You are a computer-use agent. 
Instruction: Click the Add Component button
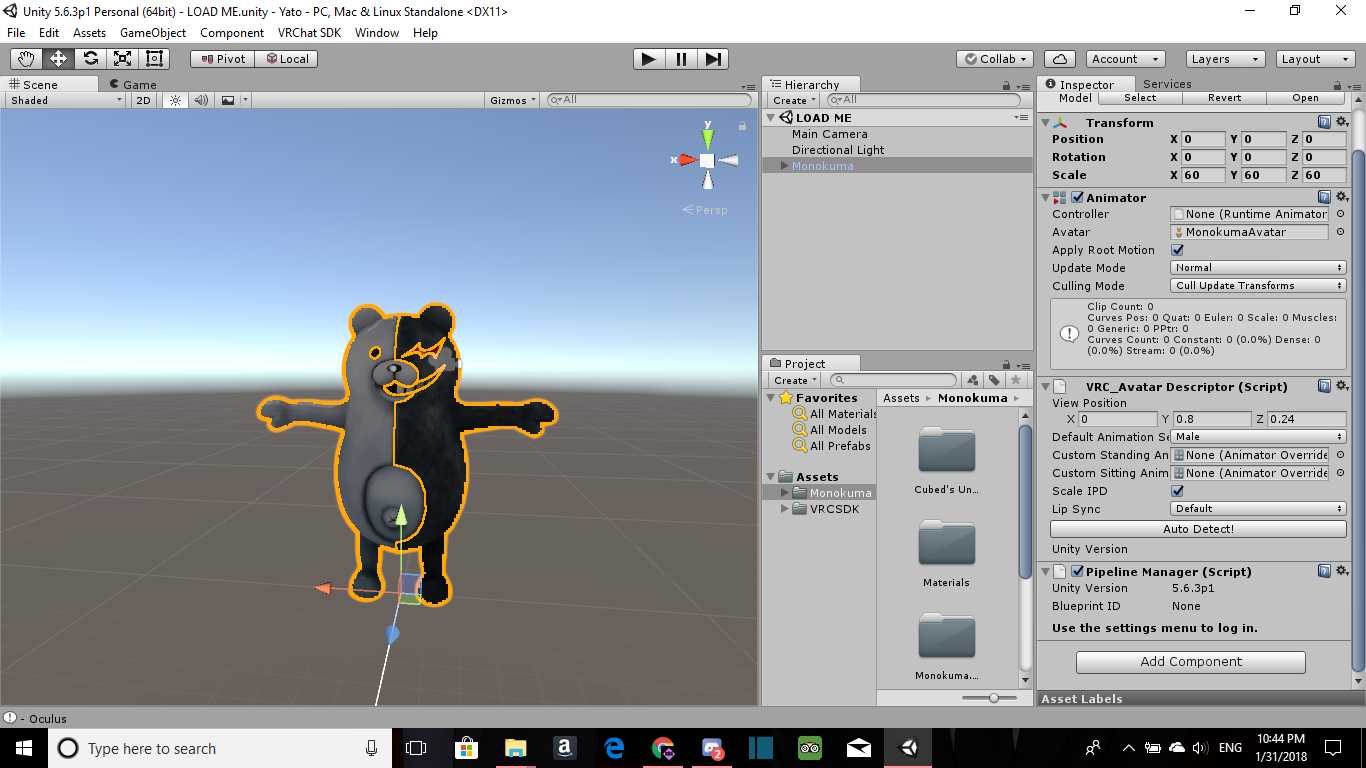coord(1190,662)
